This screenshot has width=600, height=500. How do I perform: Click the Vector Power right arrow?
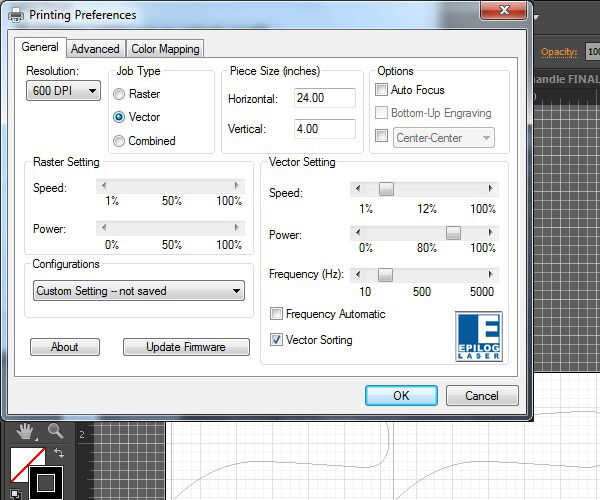(490, 232)
